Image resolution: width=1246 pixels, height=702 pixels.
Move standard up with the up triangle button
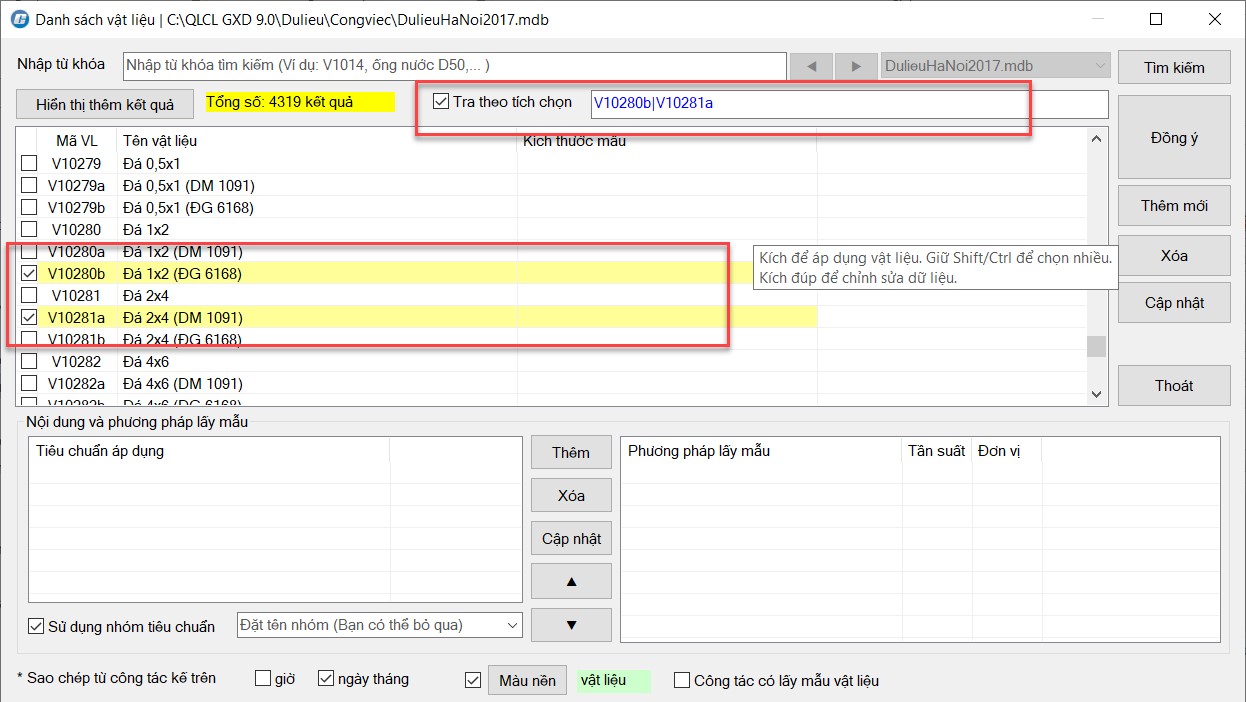click(x=571, y=582)
